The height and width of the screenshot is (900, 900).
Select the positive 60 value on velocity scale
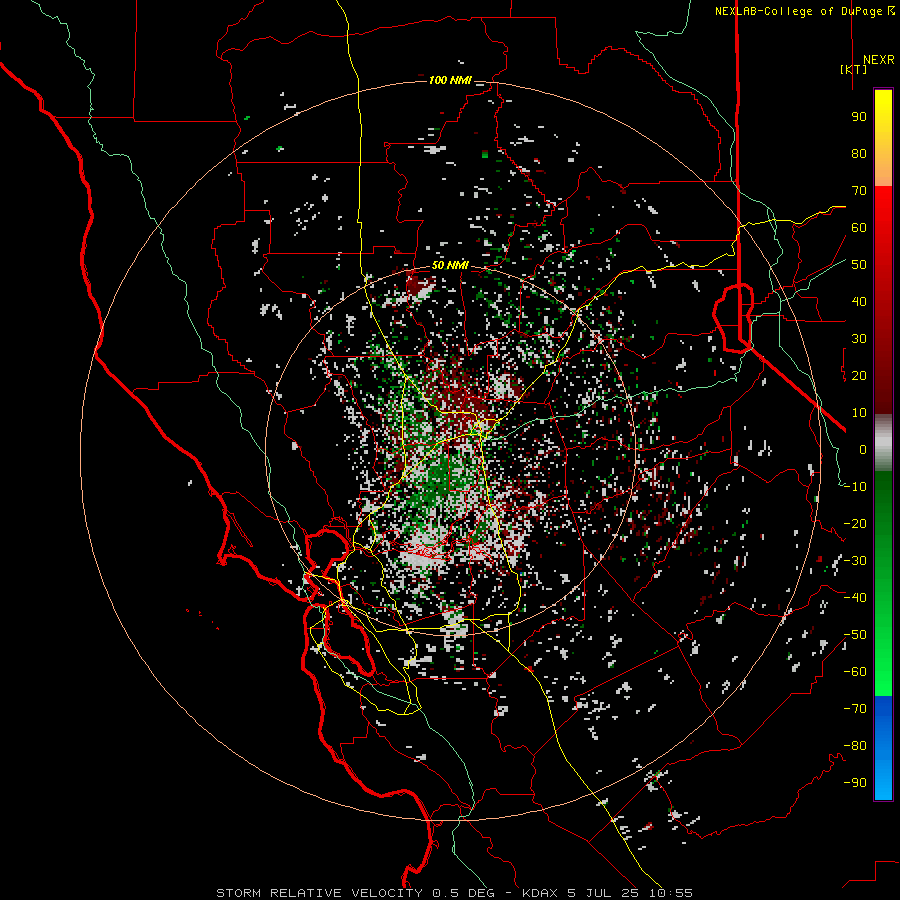click(x=859, y=227)
